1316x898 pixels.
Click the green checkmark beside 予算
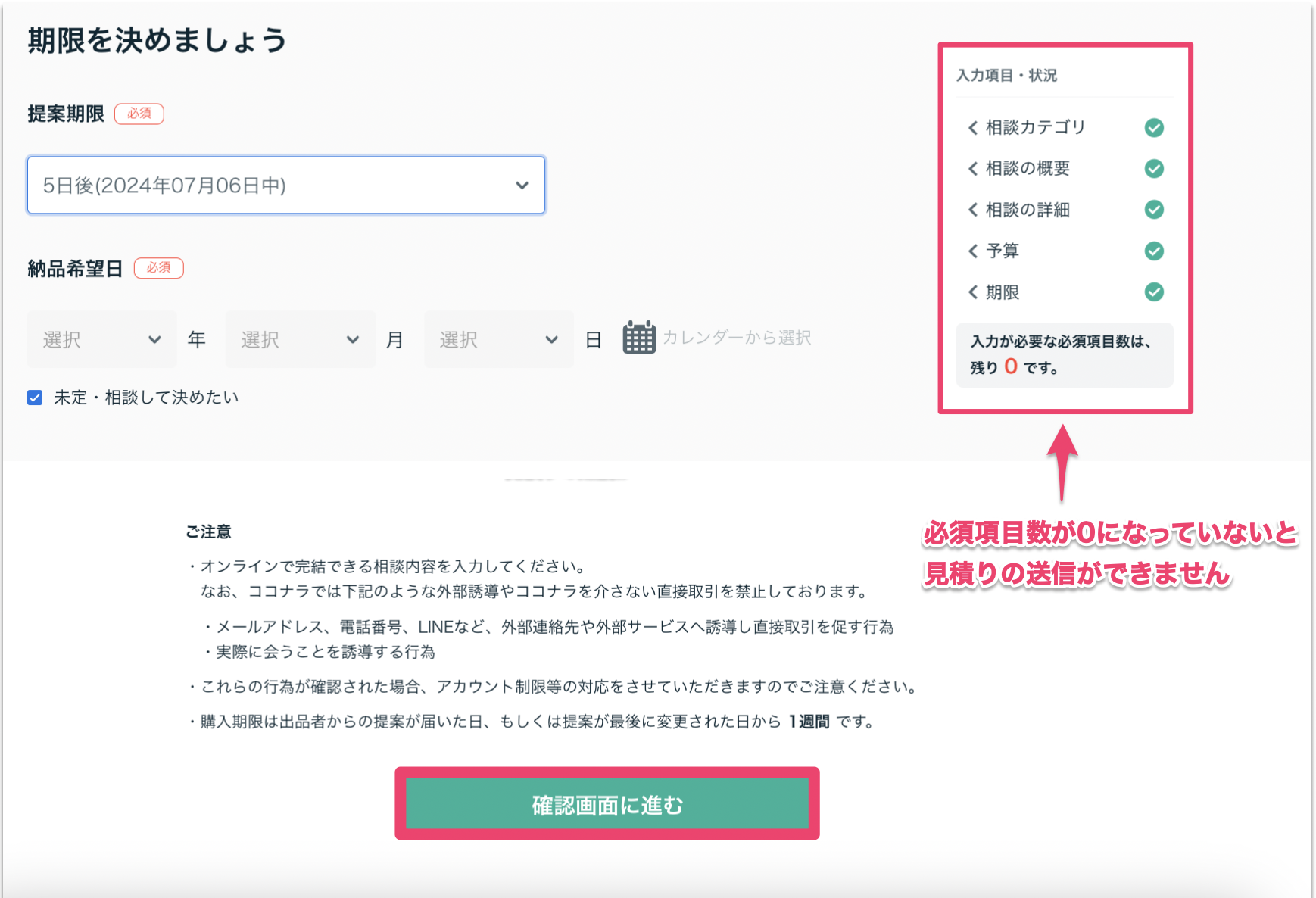click(1154, 251)
